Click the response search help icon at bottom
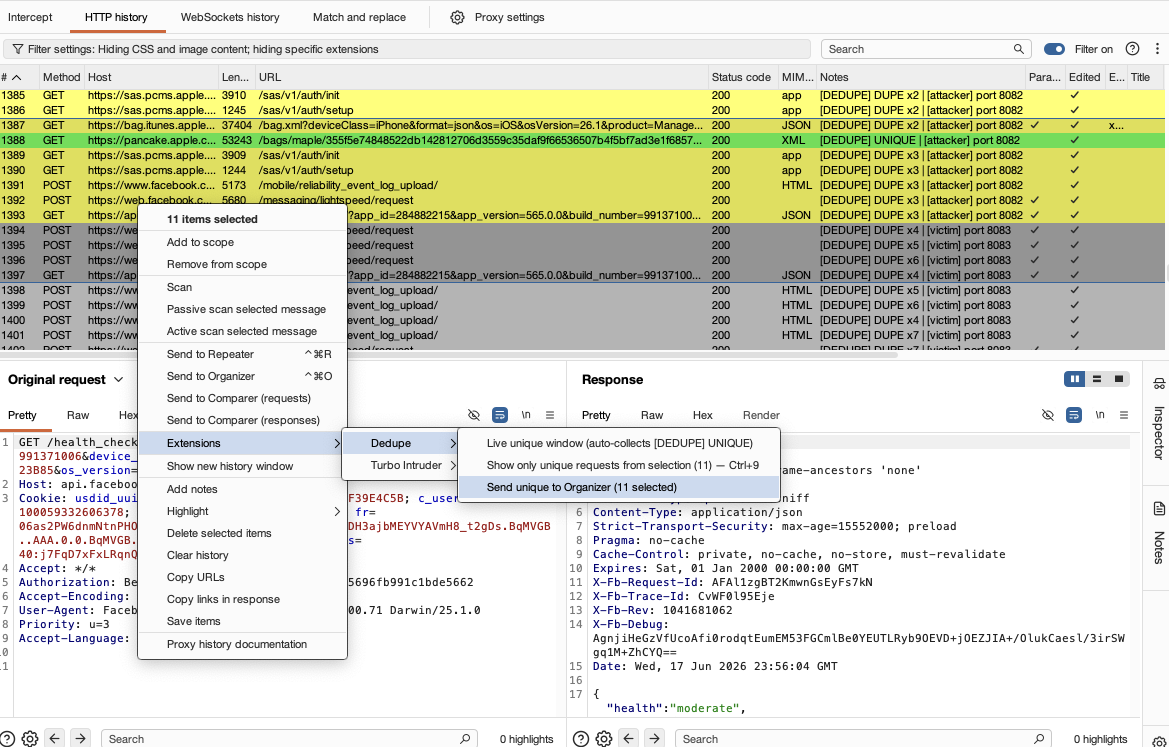 pos(581,739)
